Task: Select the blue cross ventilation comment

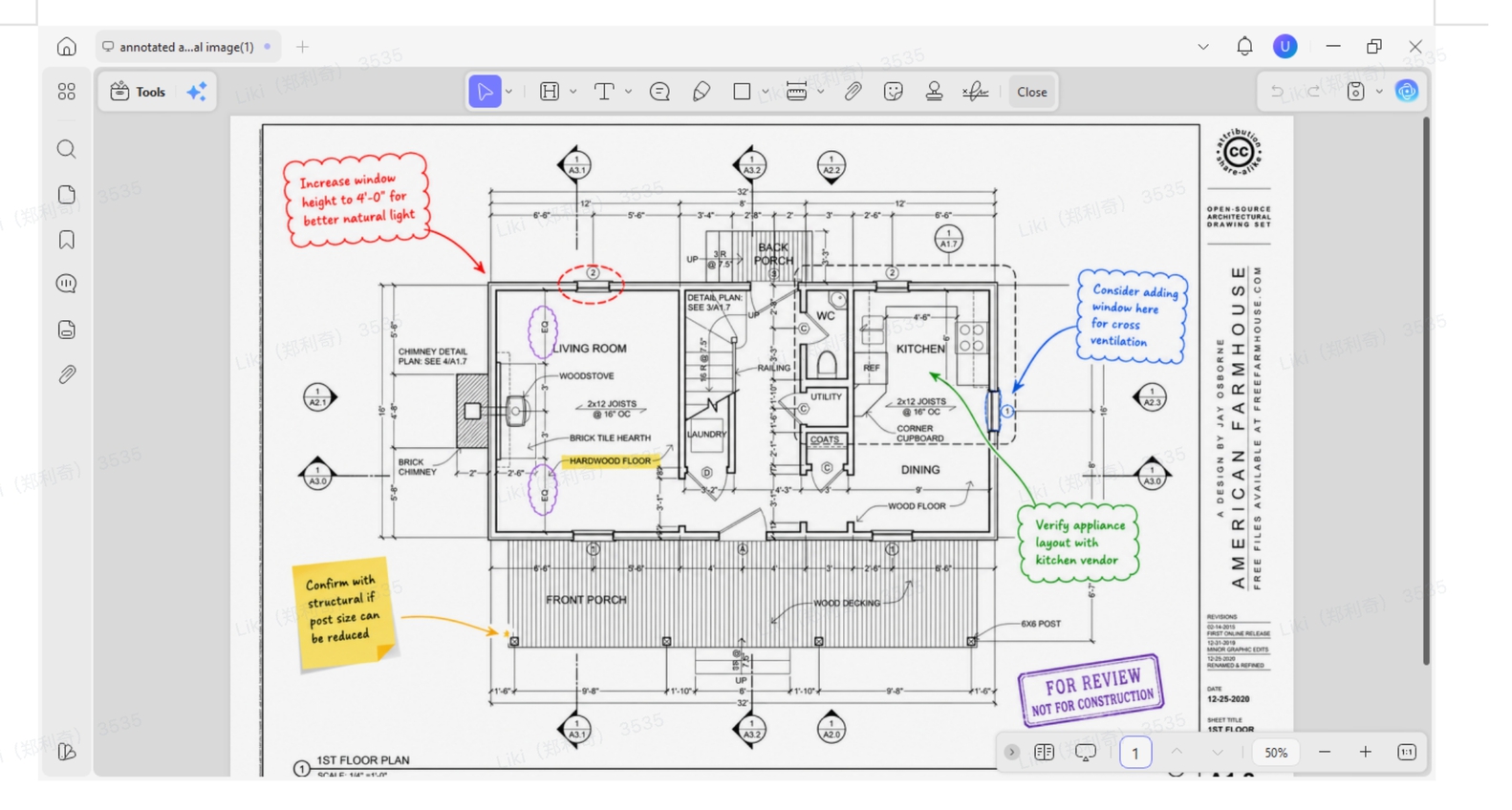Action: [1132, 316]
